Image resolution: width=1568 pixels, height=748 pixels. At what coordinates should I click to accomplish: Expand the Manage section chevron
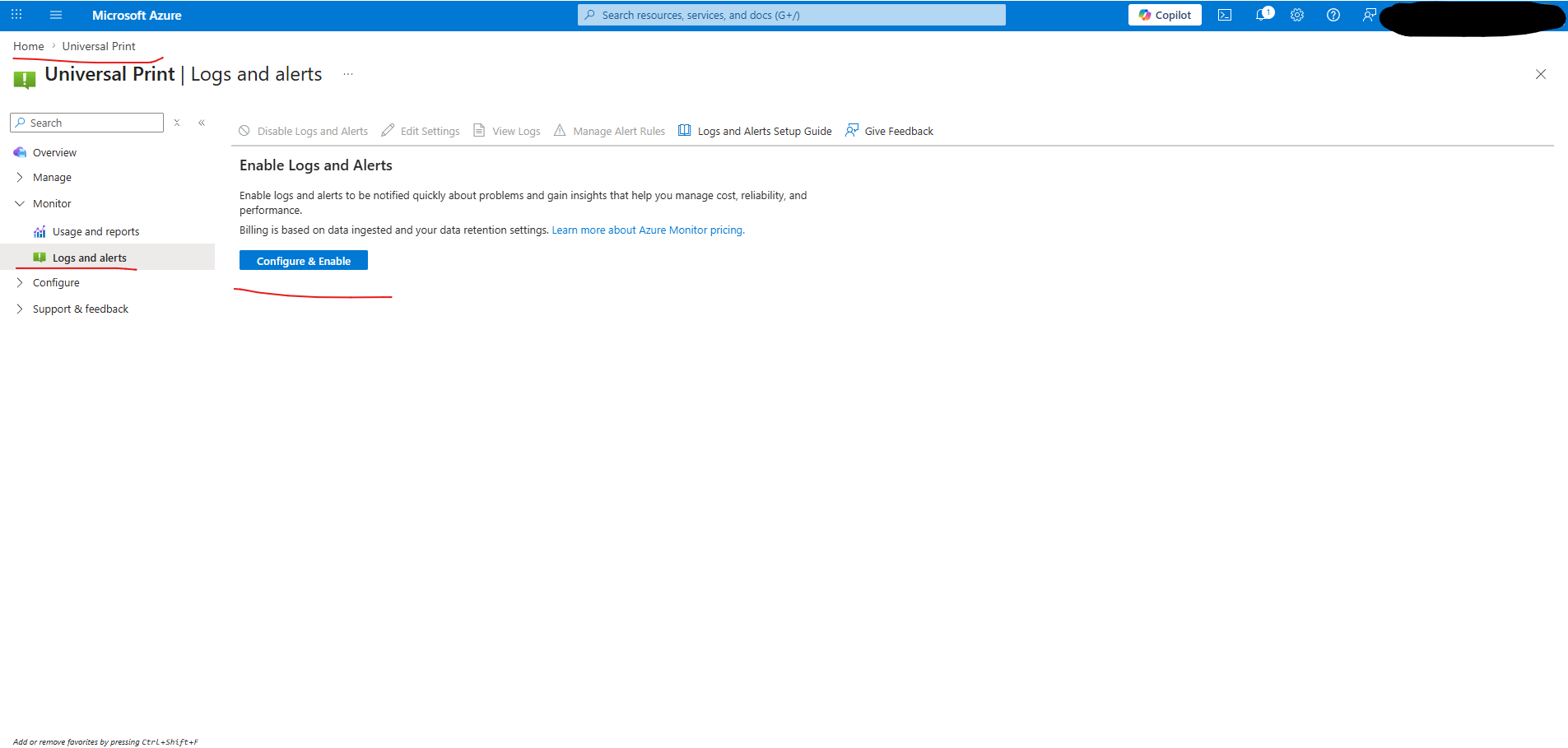[20, 177]
